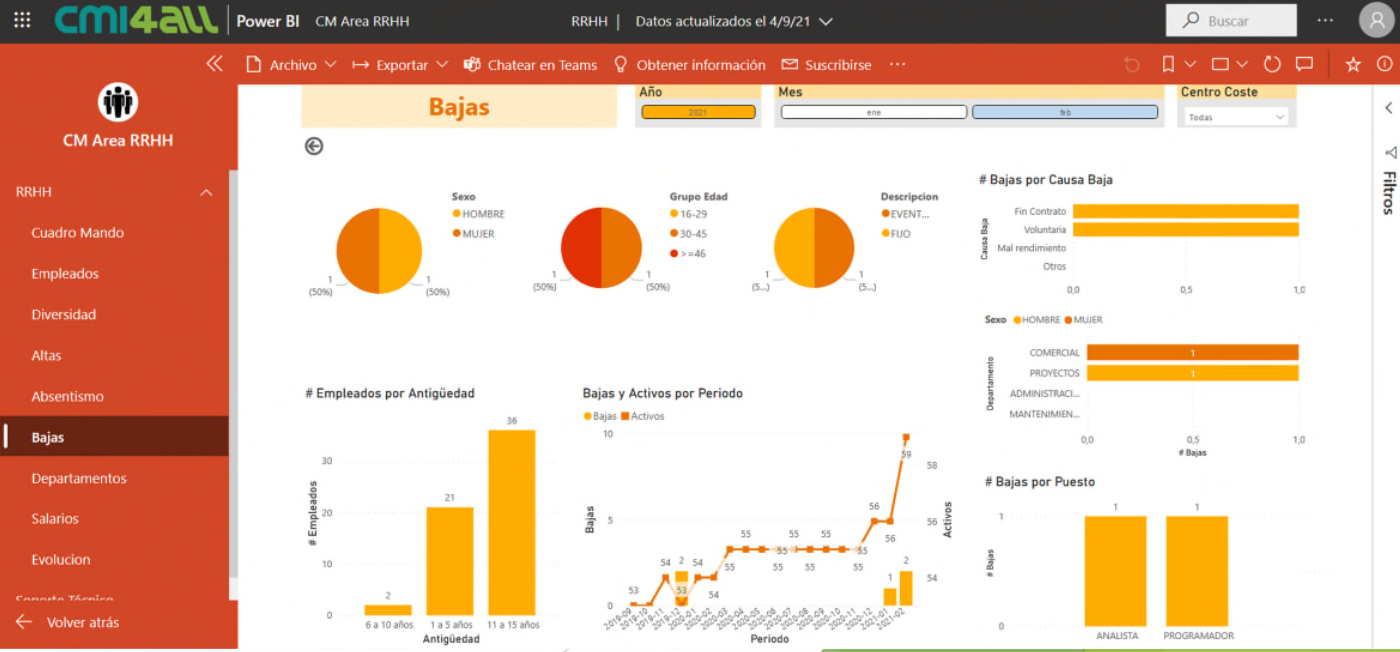Open the app launcher grid icon

pyautogui.click(x=22, y=20)
